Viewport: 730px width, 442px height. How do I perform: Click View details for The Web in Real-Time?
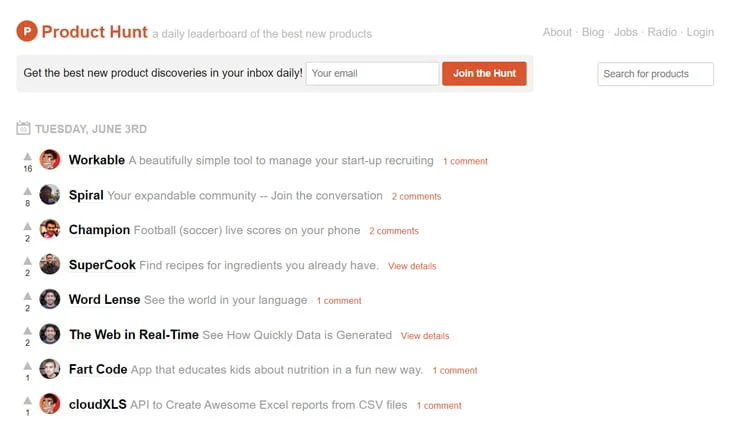click(425, 336)
